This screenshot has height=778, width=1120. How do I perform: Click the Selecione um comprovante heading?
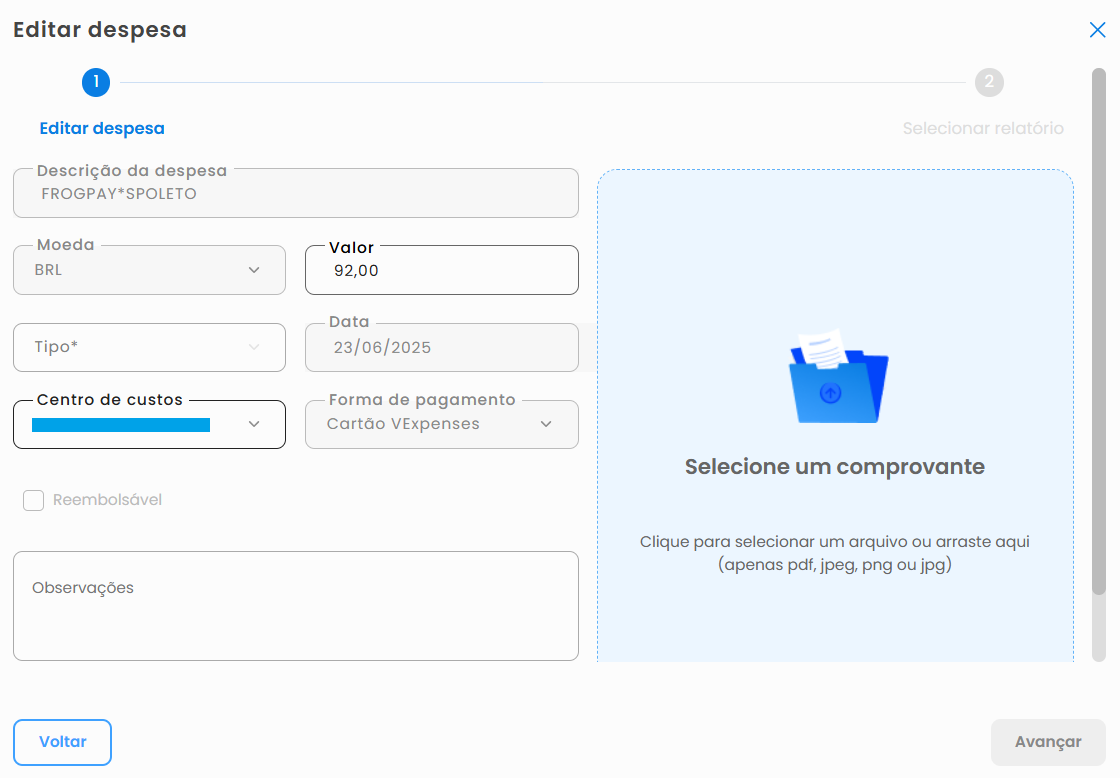[x=834, y=467]
